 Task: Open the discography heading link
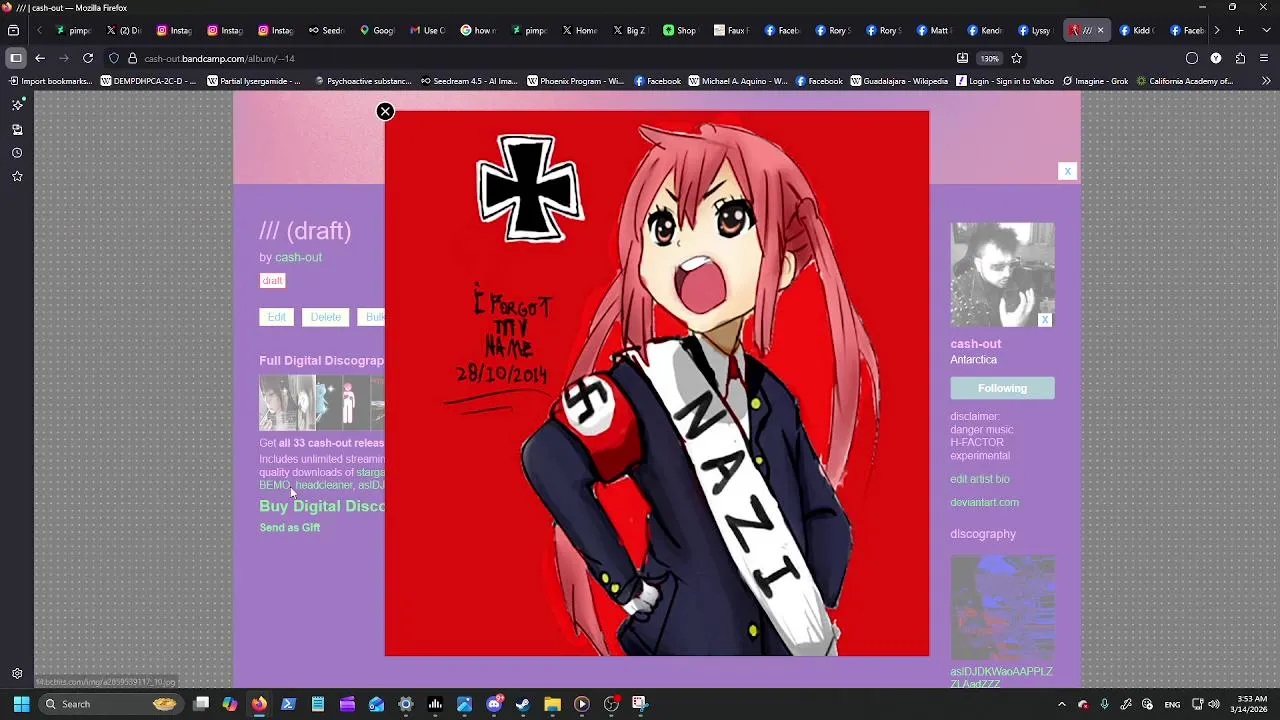coord(983,534)
